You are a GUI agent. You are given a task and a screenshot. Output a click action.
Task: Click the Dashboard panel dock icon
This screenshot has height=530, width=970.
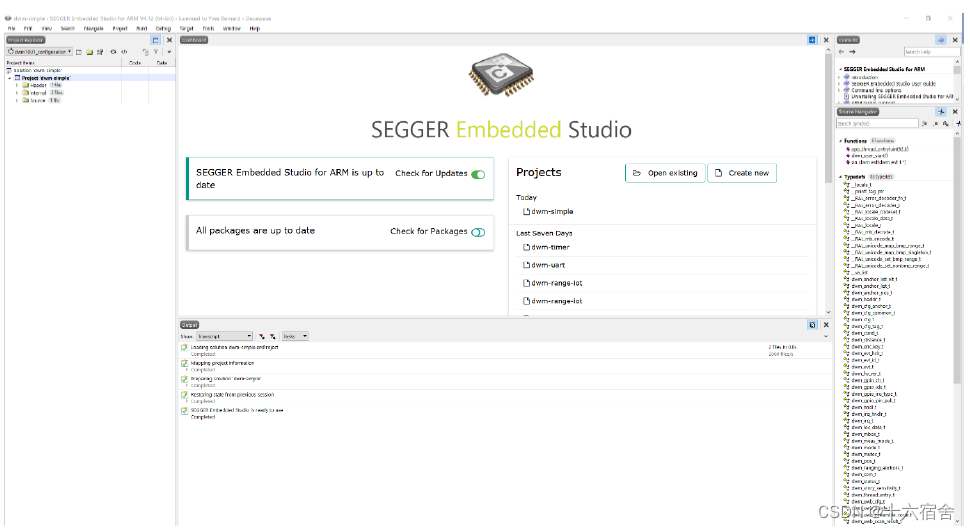click(x=812, y=40)
